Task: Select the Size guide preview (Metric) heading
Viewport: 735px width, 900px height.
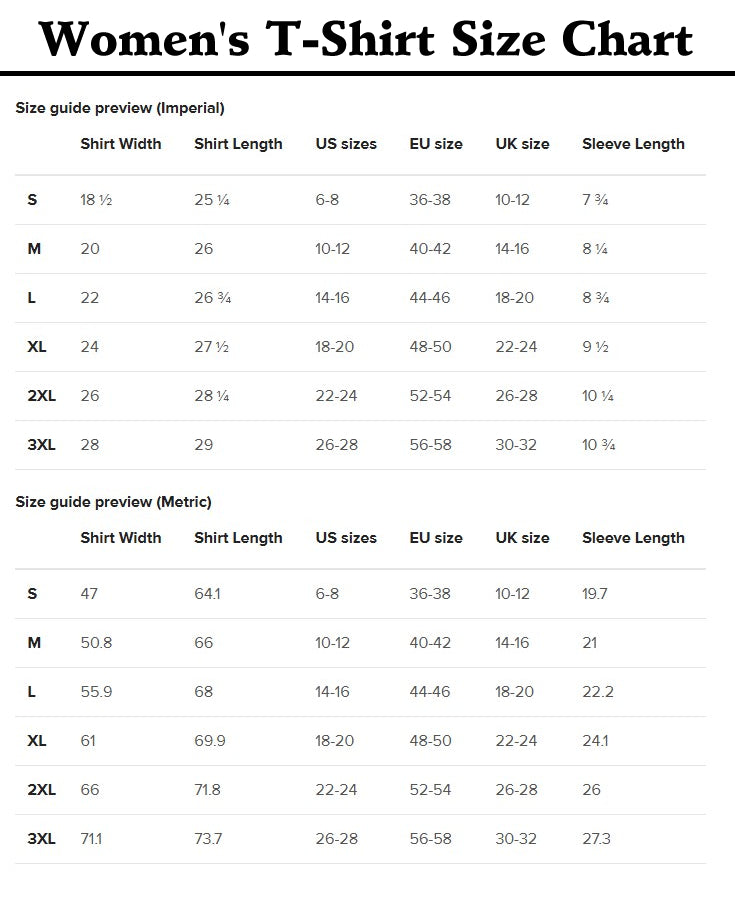Action: pos(113,502)
